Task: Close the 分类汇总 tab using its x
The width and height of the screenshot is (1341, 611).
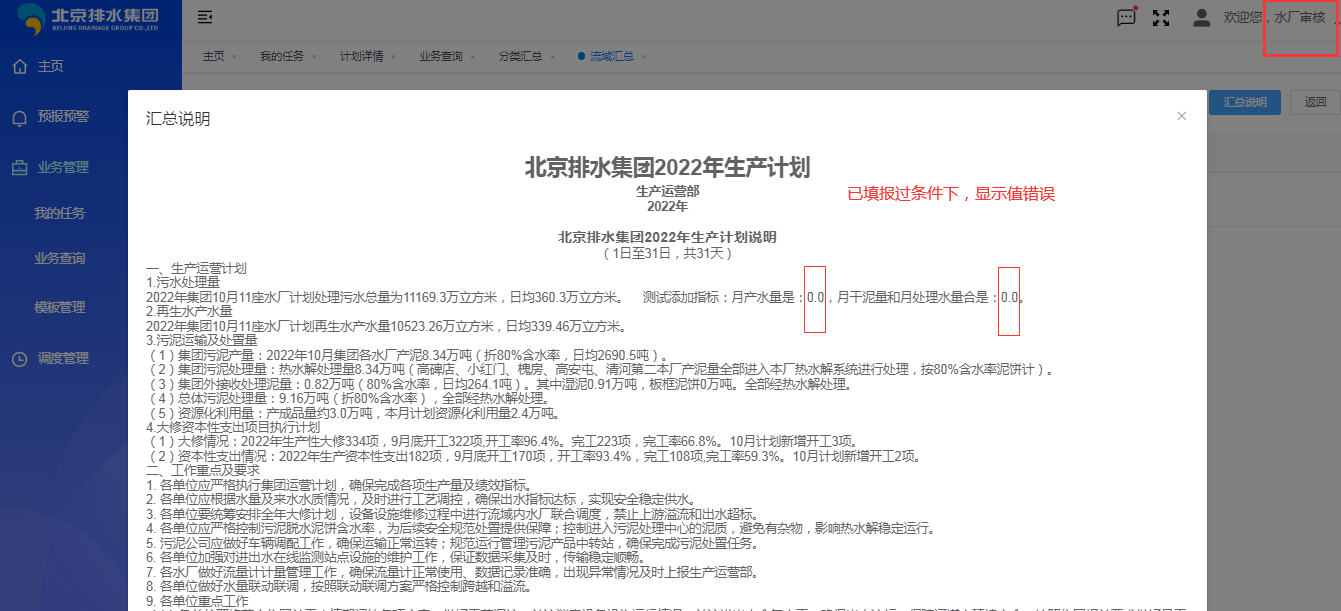Action: [552, 57]
